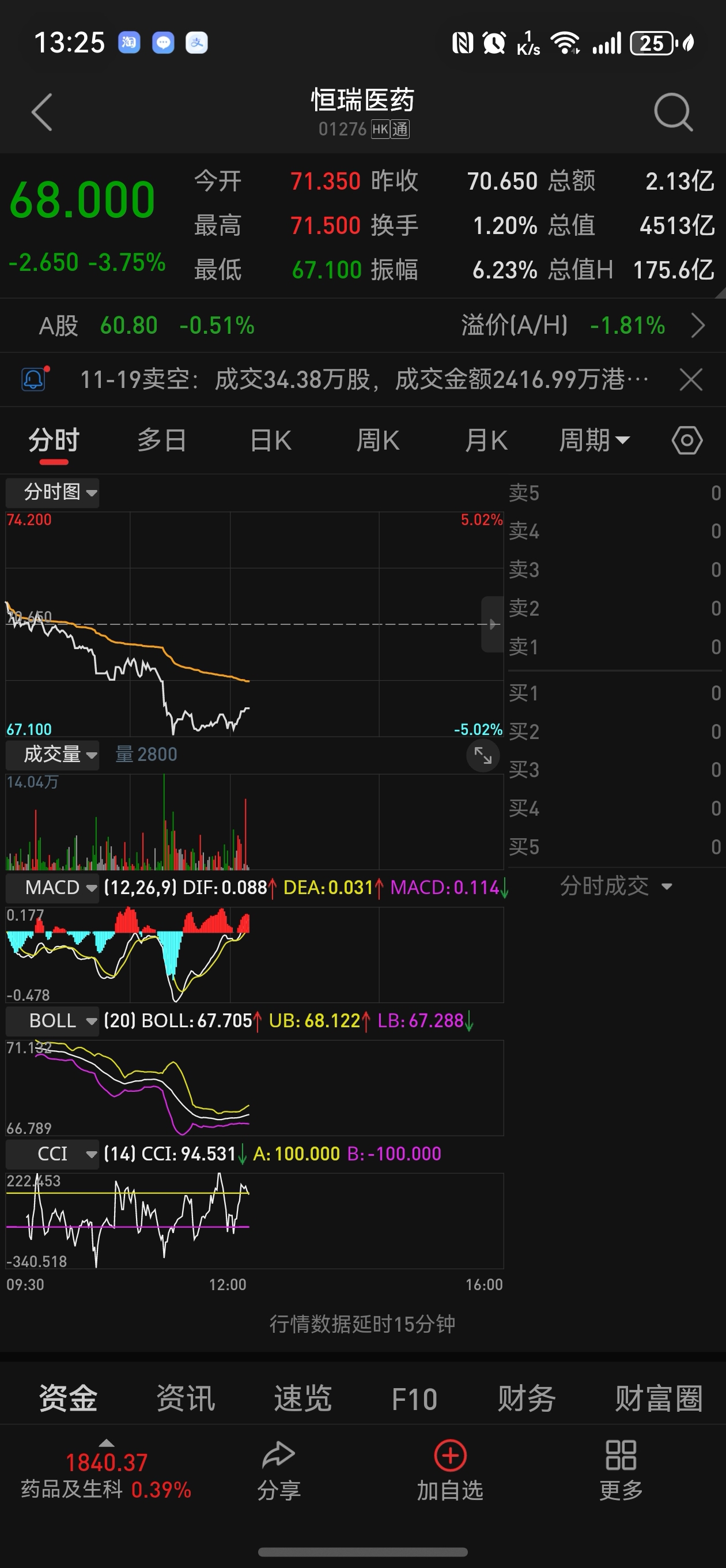Open the 财富圈 bottom tab
726x1568 pixels.
tap(659, 1398)
